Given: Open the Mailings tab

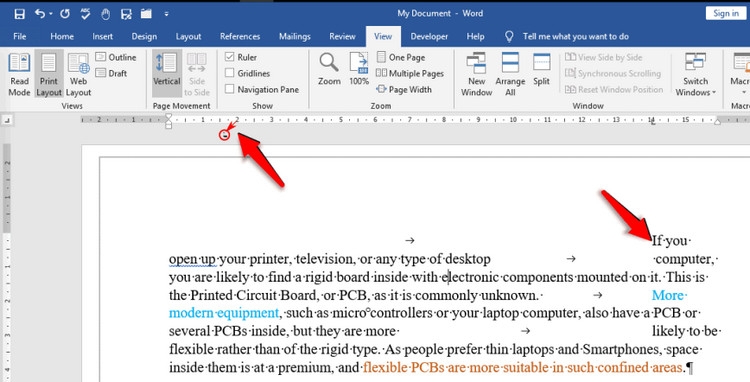Looking at the screenshot, I should [295, 36].
